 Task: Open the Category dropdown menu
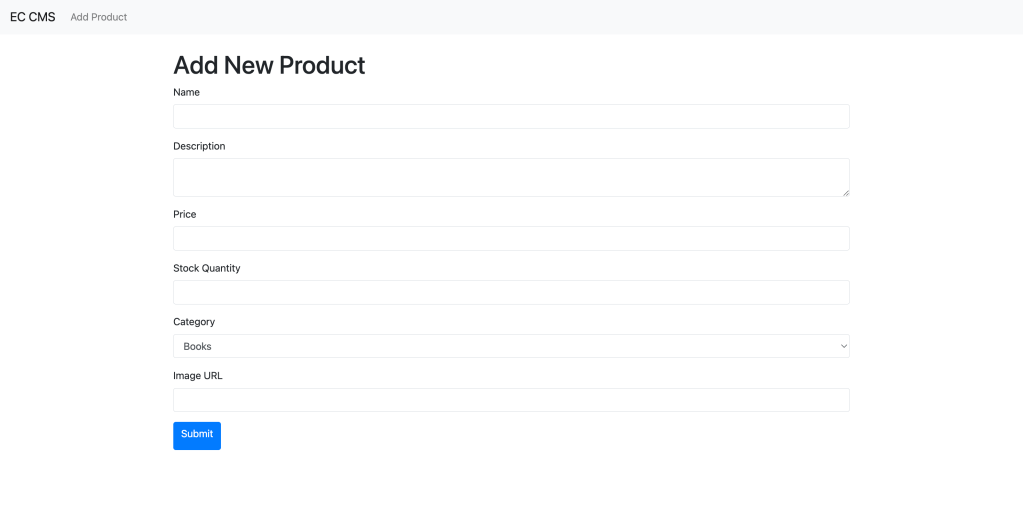511,347
